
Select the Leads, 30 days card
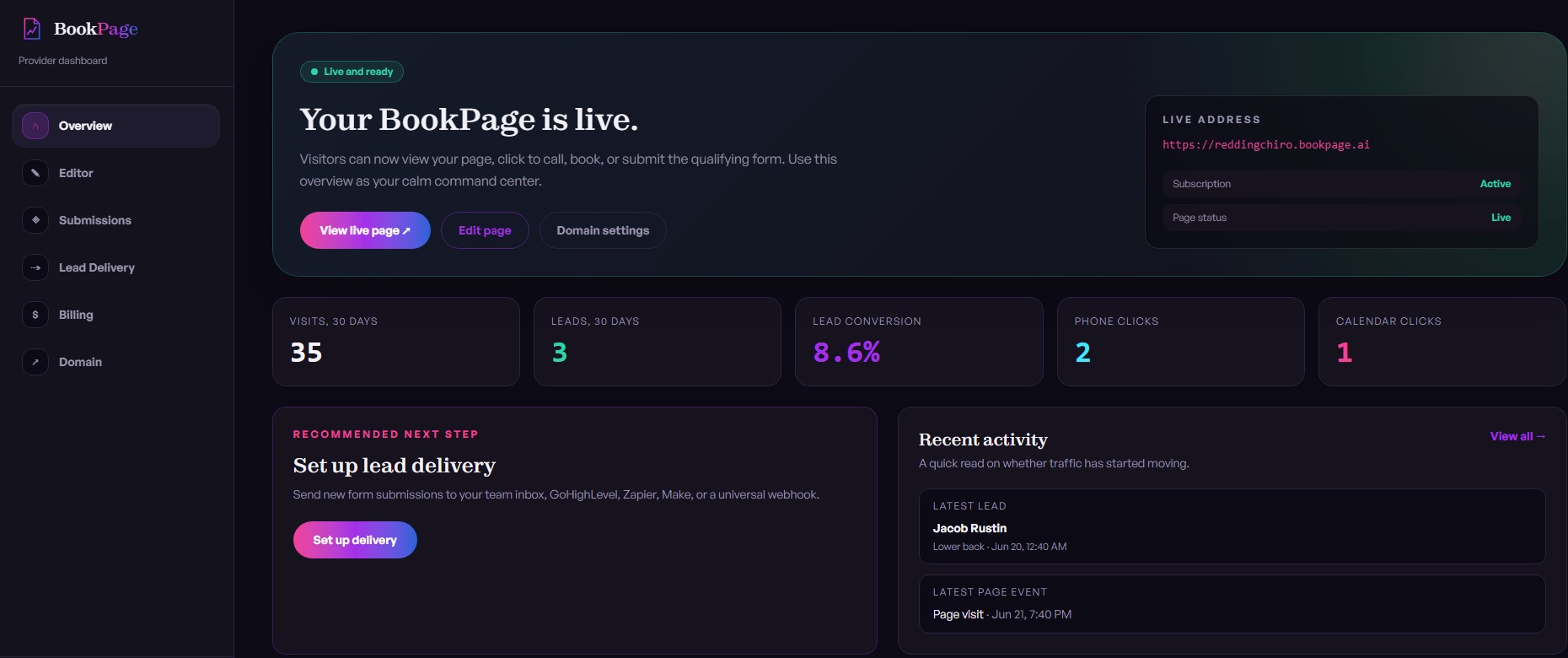point(658,342)
